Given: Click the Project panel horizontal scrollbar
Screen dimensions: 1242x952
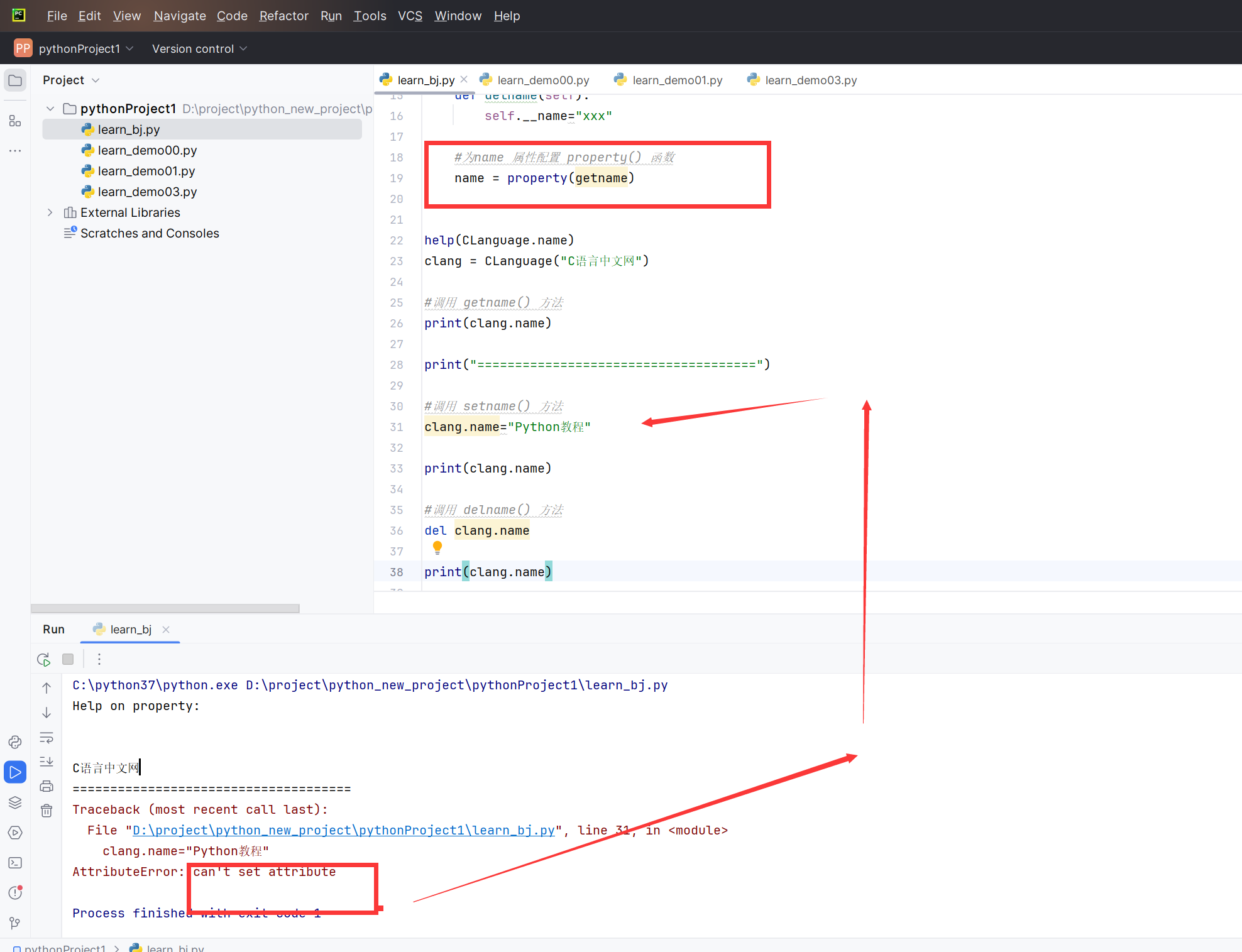Looking at the screenshot, I should click(165, 608).
